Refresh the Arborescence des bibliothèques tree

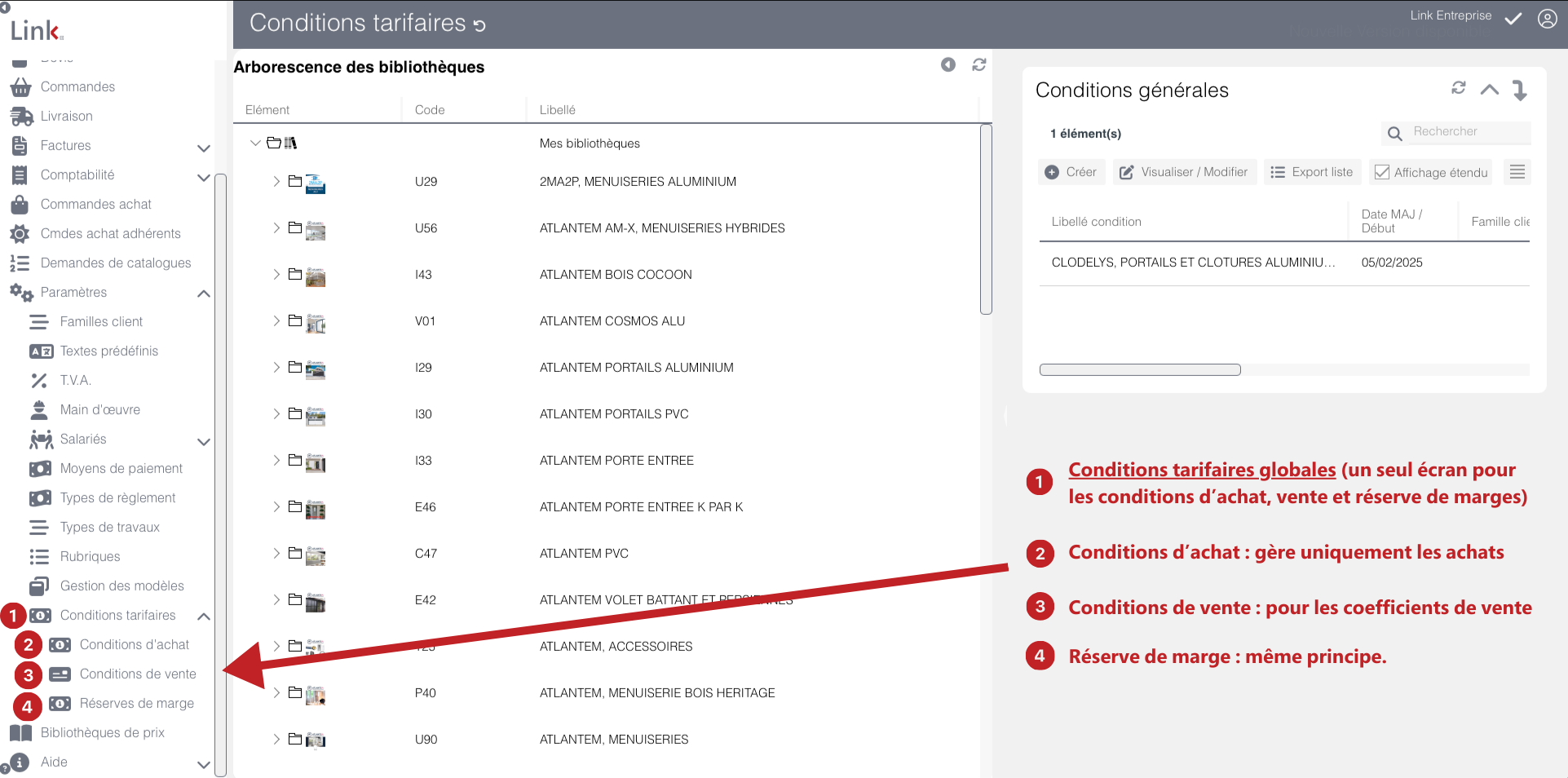(x=978, y=64)
